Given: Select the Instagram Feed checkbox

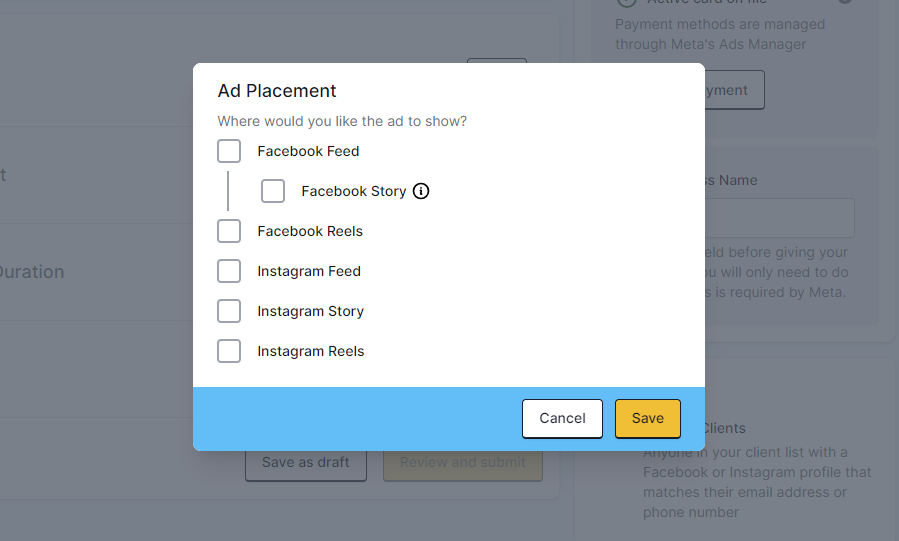Looking at the screenshot, I should pos(229,271).
